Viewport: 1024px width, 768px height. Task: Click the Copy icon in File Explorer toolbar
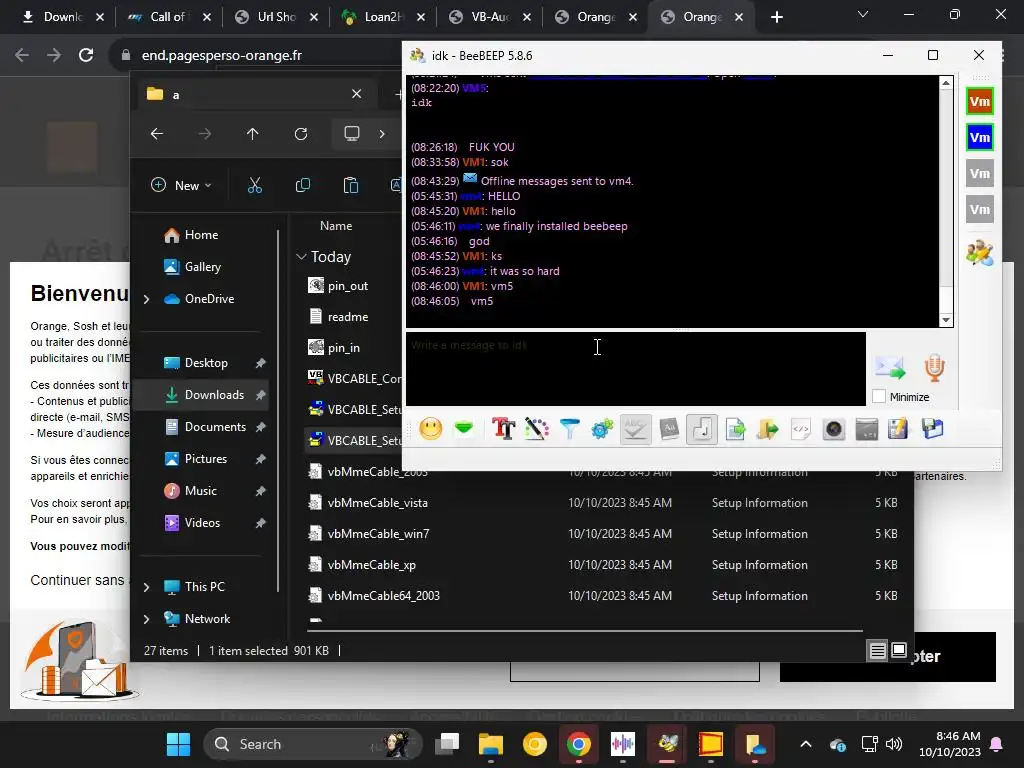(303, 185)
